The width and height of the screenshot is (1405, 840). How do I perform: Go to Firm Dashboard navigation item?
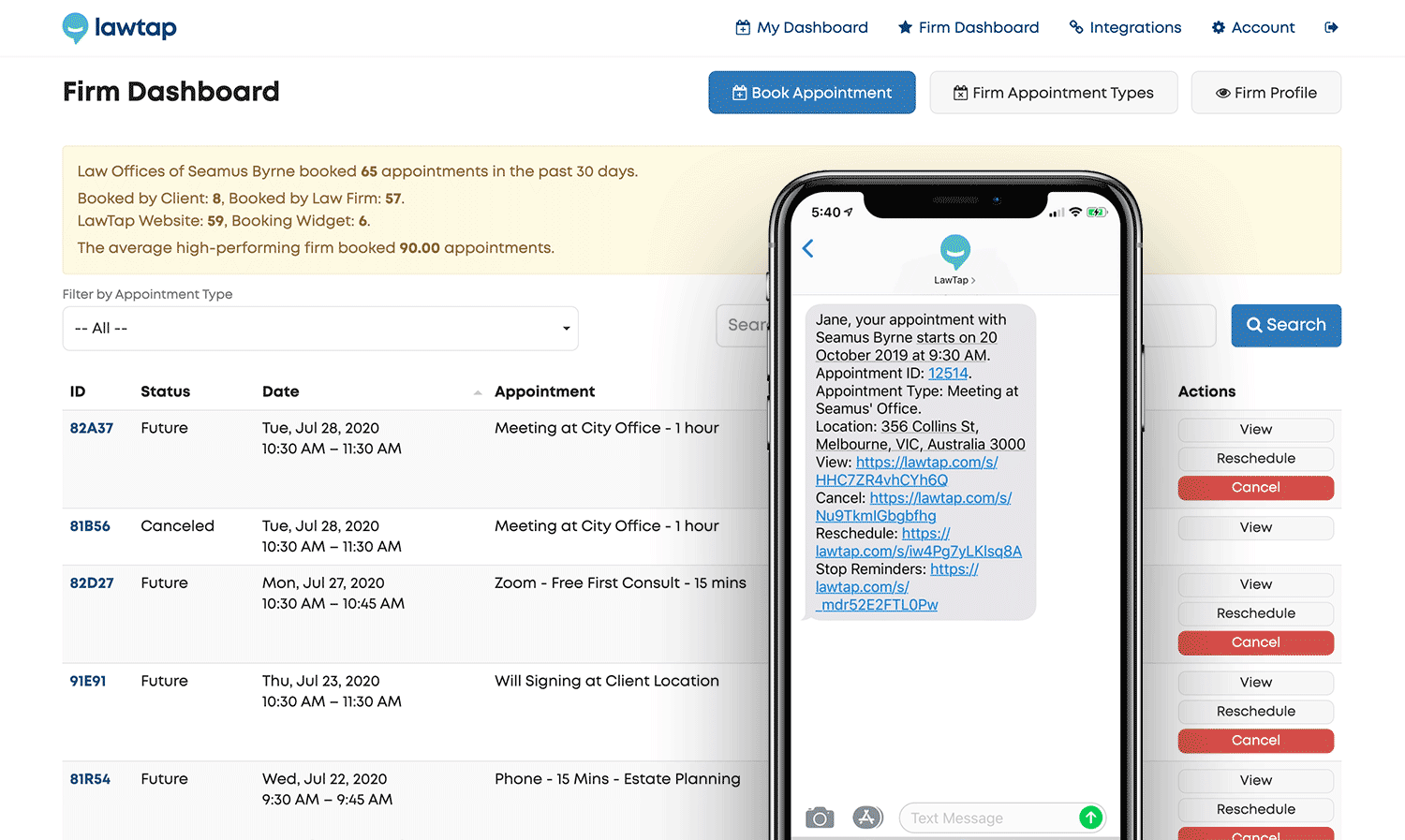coord(969,28)
